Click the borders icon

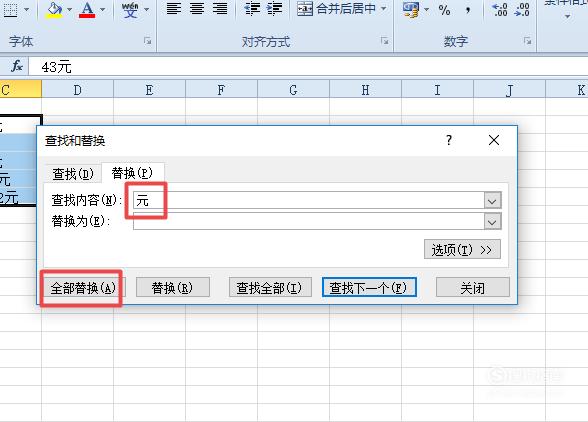(x=10, y=10)
